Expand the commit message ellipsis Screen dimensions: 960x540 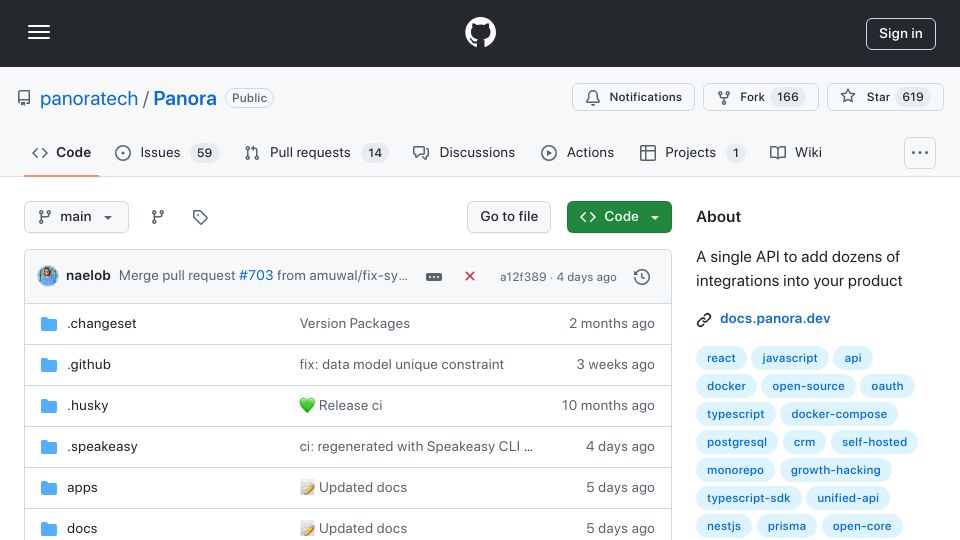tap(433, 277)
